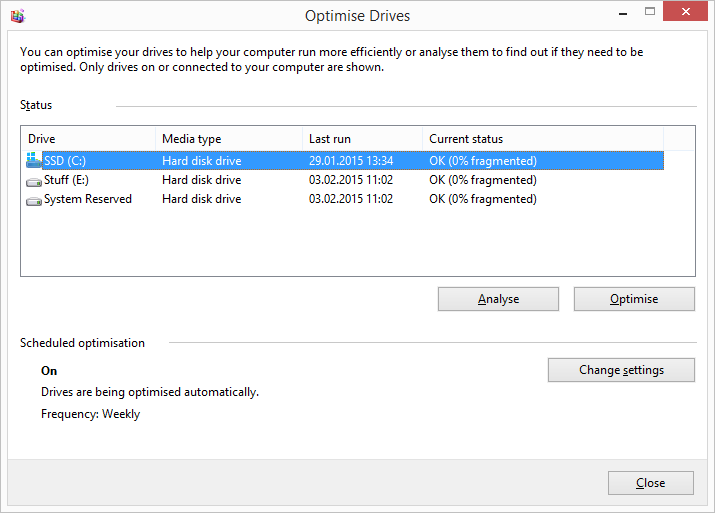This screenshot has height=513, width=715.
Task: Click the Stuff (E:) drive icon
Action: point(34,181)
